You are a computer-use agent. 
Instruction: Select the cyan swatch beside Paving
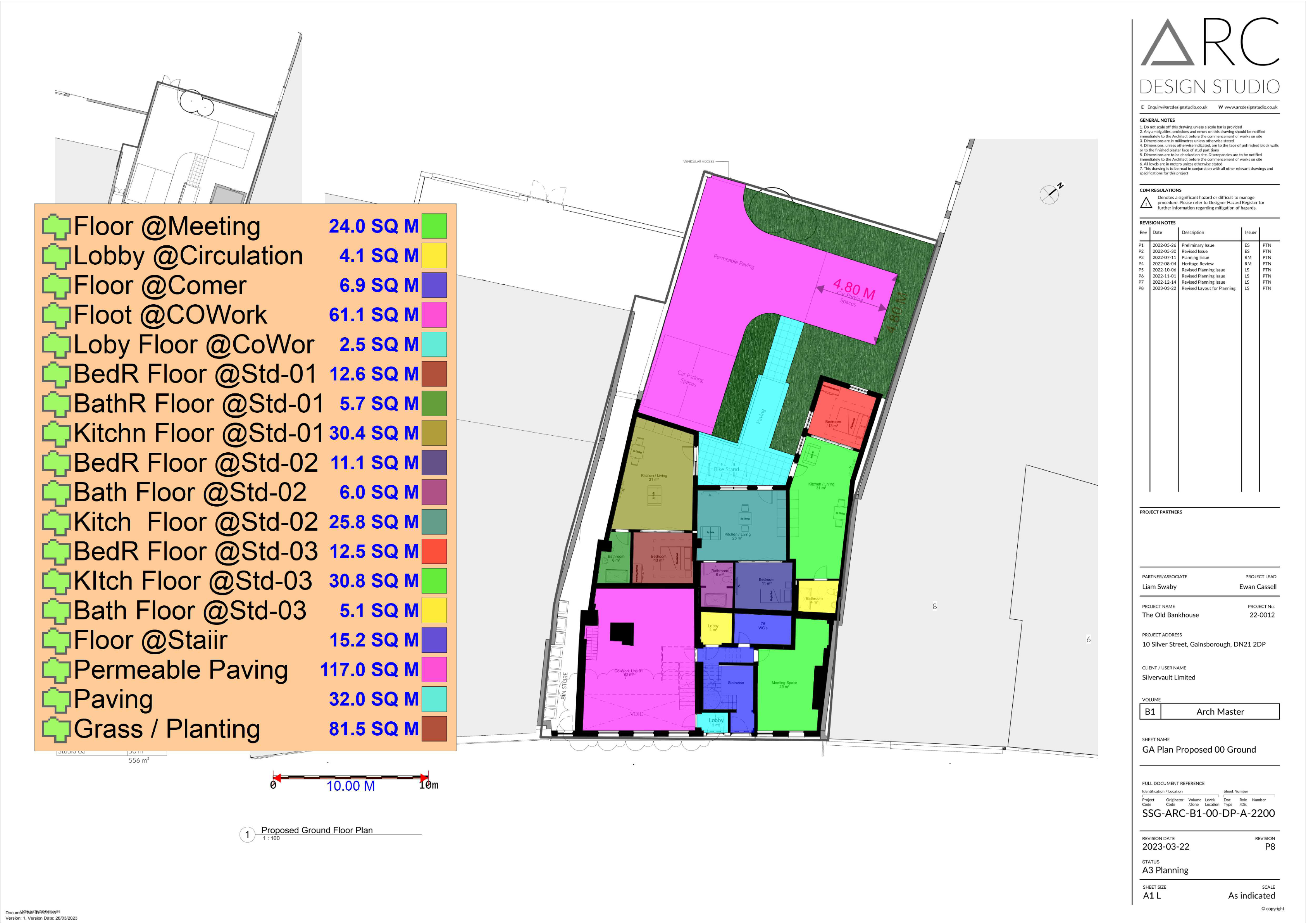point(435,699)
